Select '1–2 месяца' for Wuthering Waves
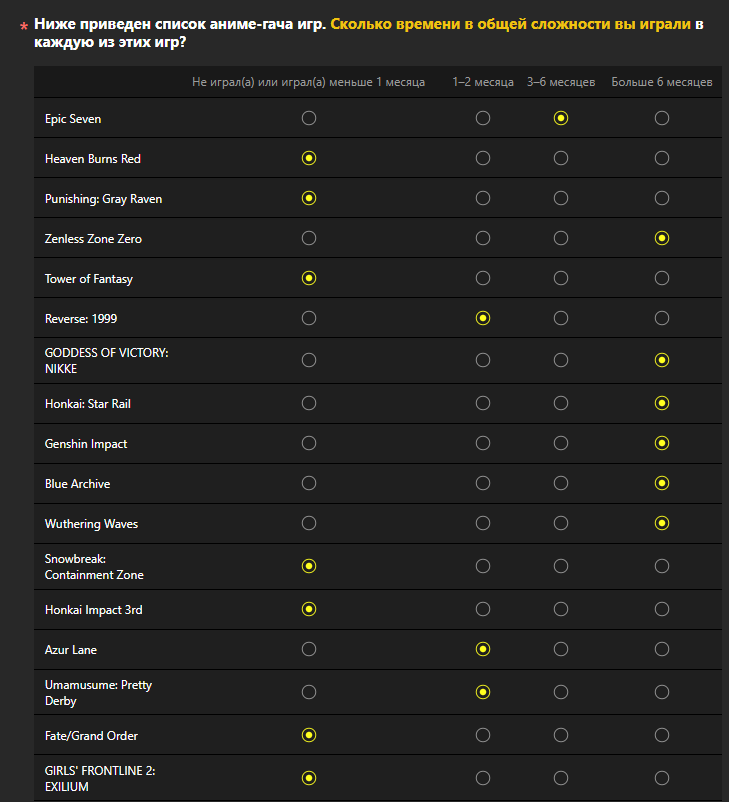729x802 pixels. pyautogui.click(x=482, y=523)
